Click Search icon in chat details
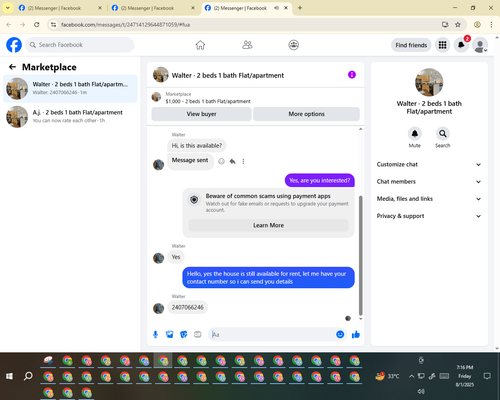The image size is (500, 400). [x=443, y=134]
